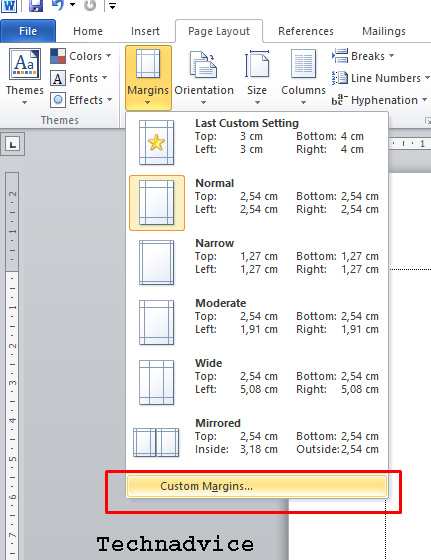Screen dimensions: 431x560
Task: Open the Columns menu
Action: pos(303,77)
